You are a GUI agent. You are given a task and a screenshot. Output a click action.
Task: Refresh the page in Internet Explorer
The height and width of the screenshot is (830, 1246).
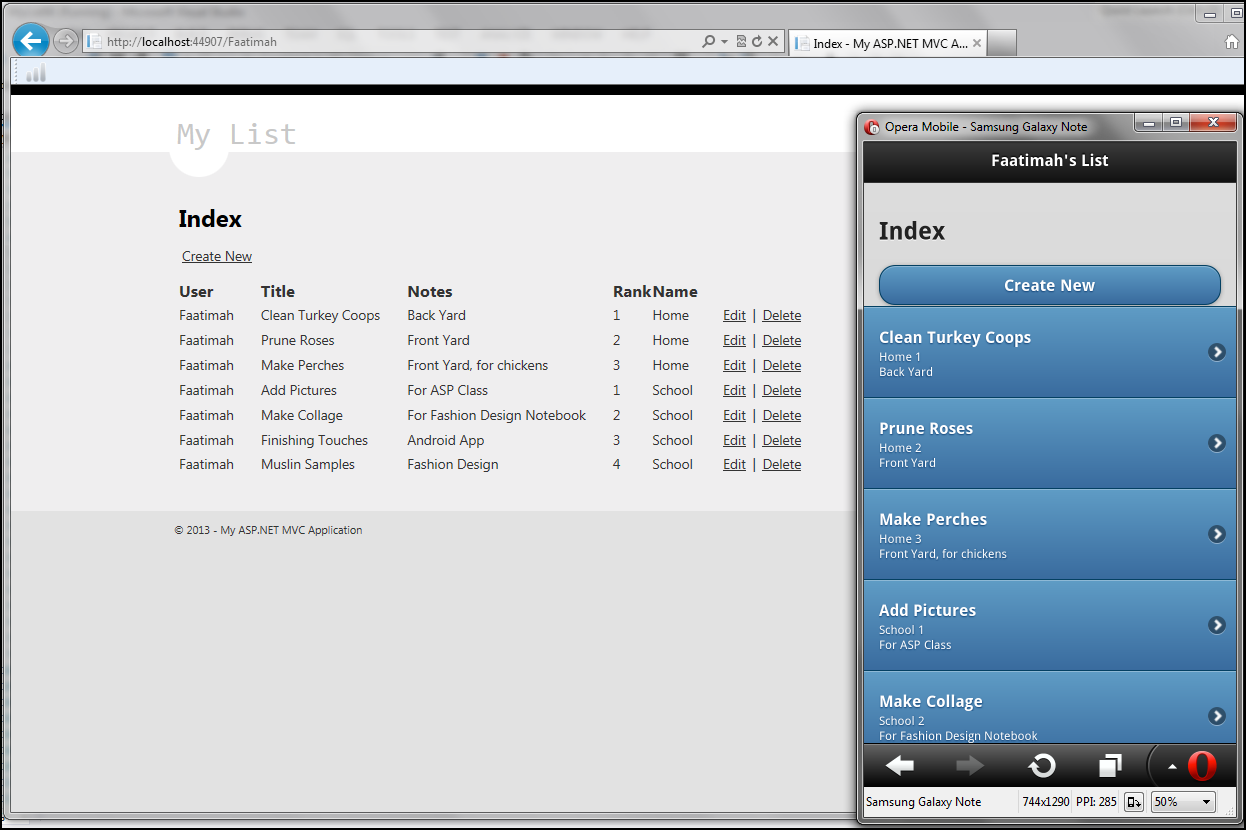coord(757,42)
